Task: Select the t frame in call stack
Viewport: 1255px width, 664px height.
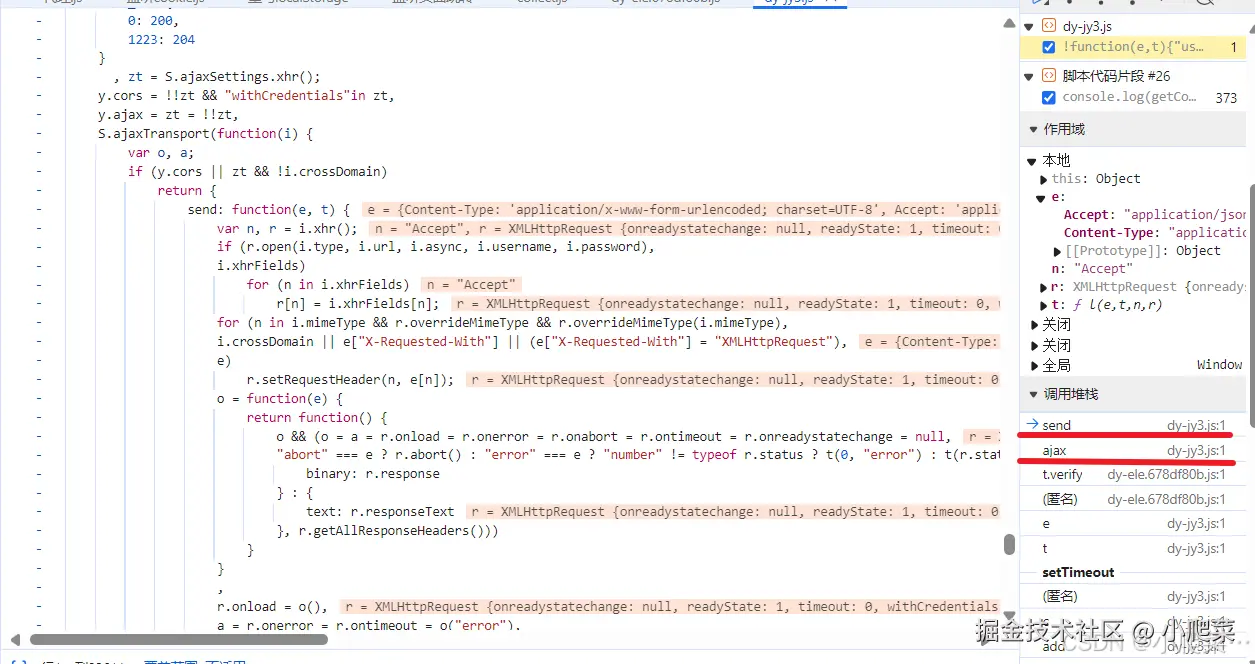Action: click(x=1133, y=548)
